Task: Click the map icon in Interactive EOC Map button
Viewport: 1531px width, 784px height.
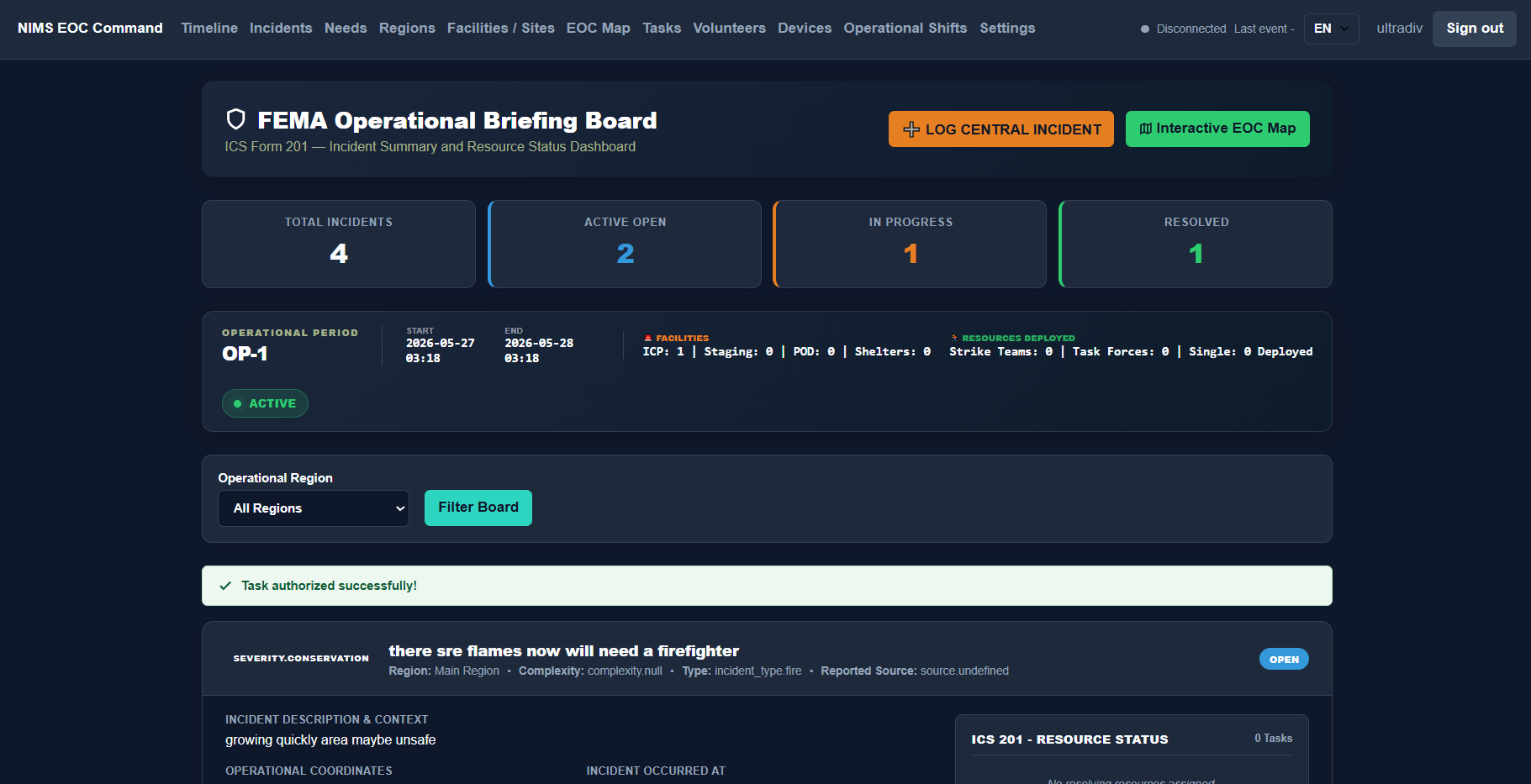Action: click(1145, 129)
